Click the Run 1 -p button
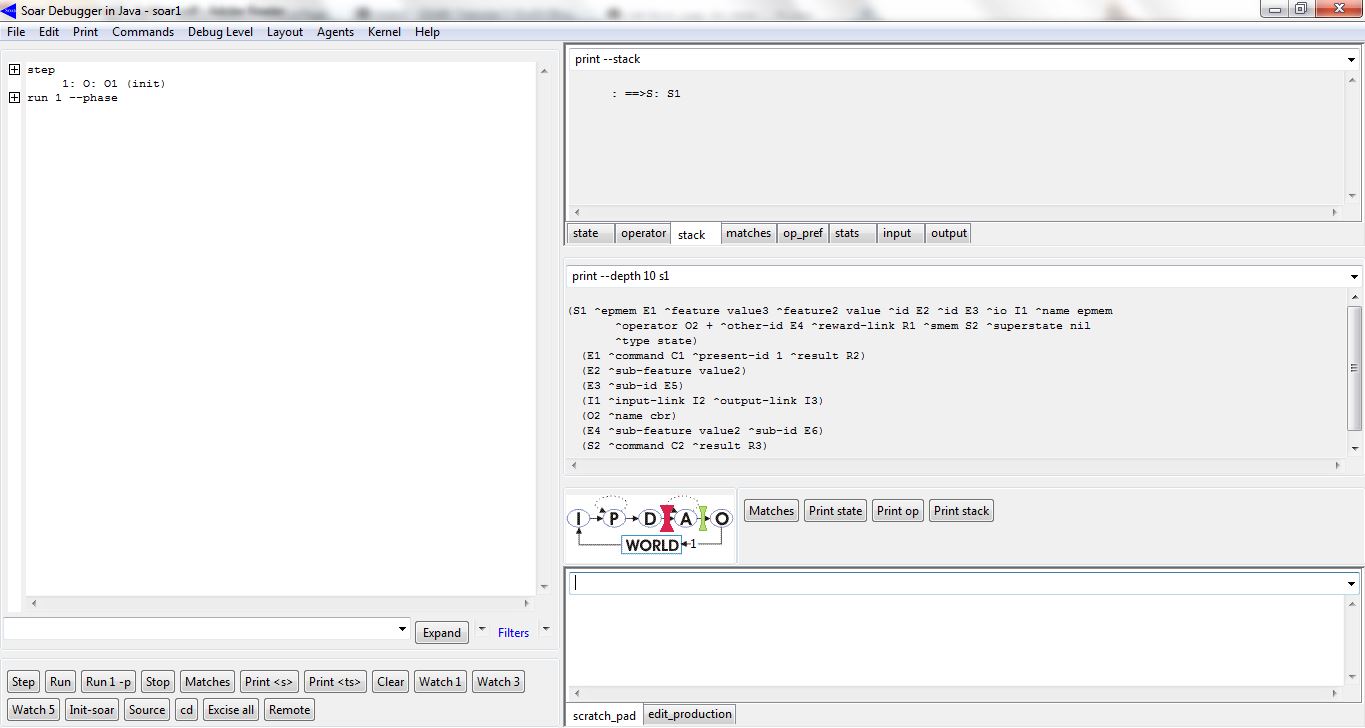1365x728 pixels. tap(109, 682)
